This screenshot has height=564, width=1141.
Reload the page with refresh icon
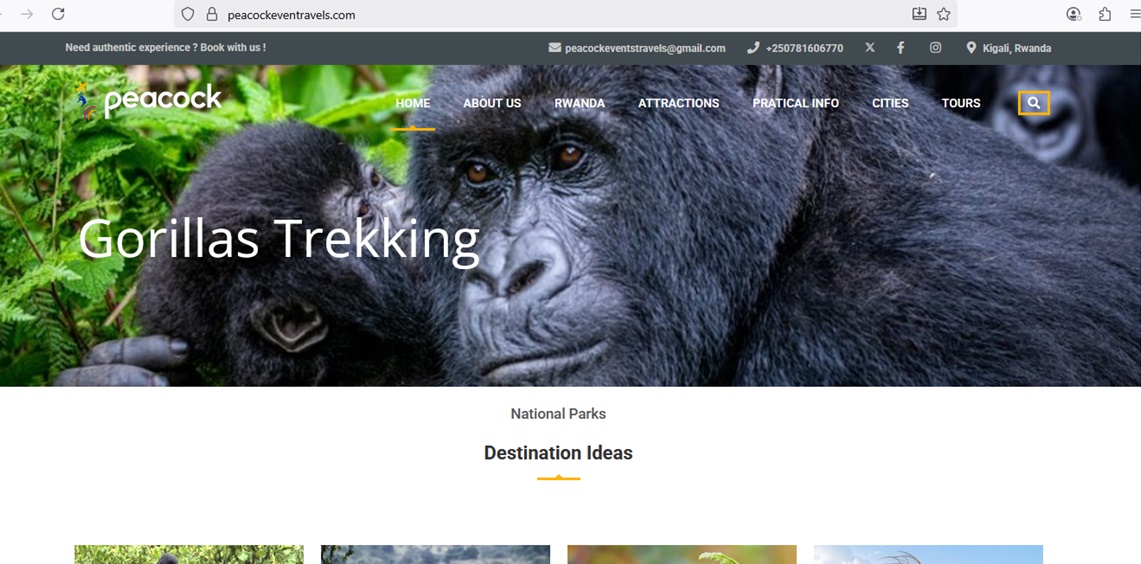58,14
